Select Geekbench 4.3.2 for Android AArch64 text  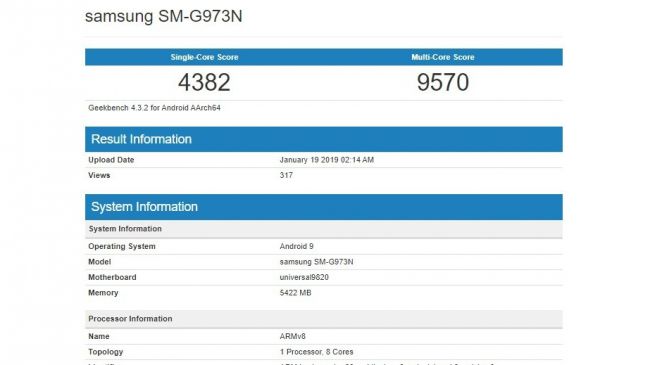click(154, 108)
